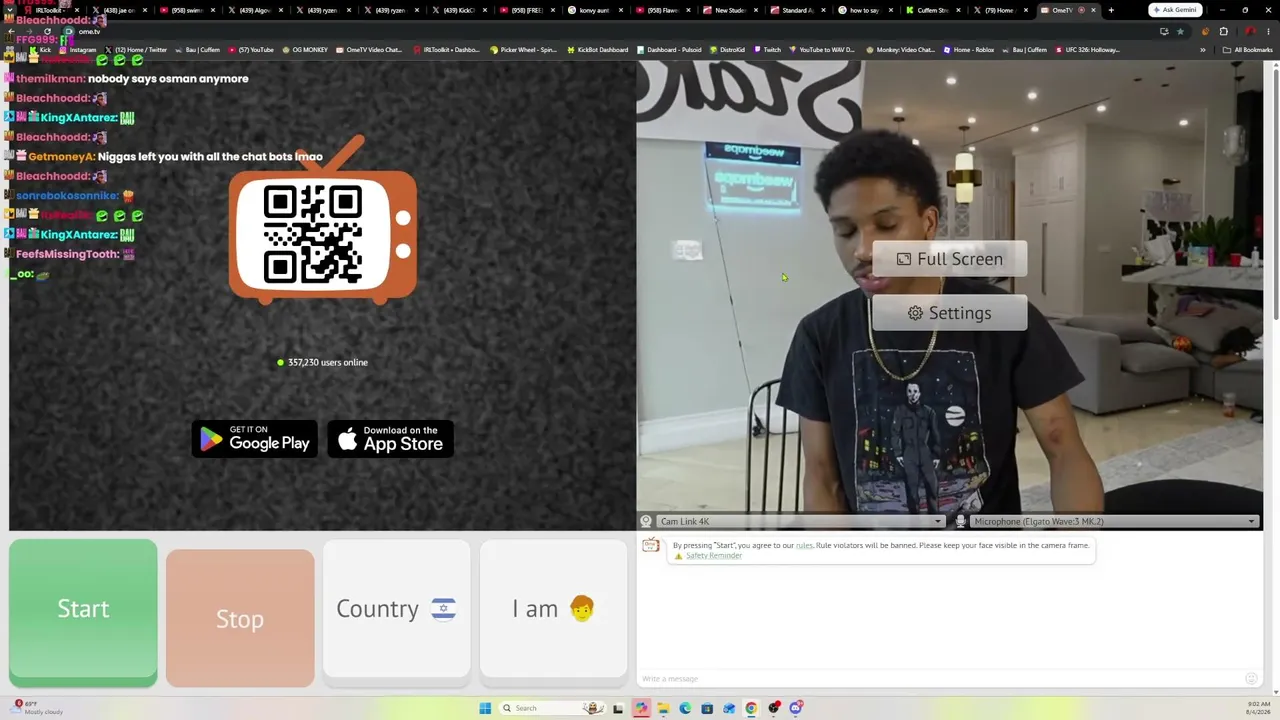This screenshot has height=720, width=1280.
Task: Switch to the 'how to say' Google tab
Action: (864, 10)
